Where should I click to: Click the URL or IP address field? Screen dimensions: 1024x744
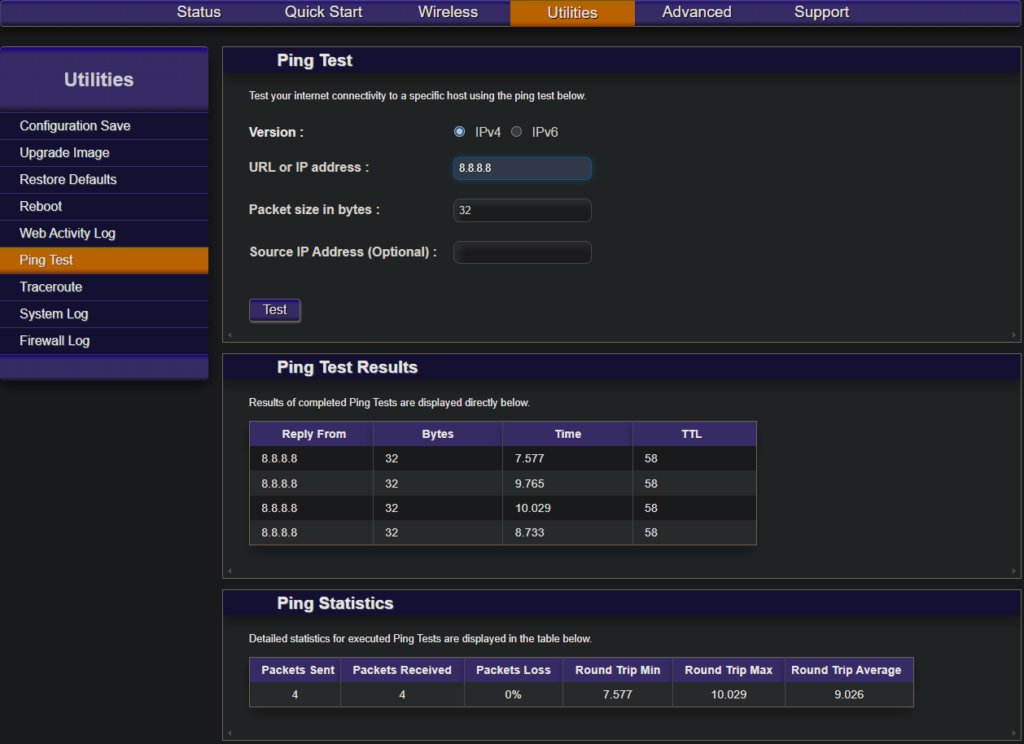click(522, 168)
